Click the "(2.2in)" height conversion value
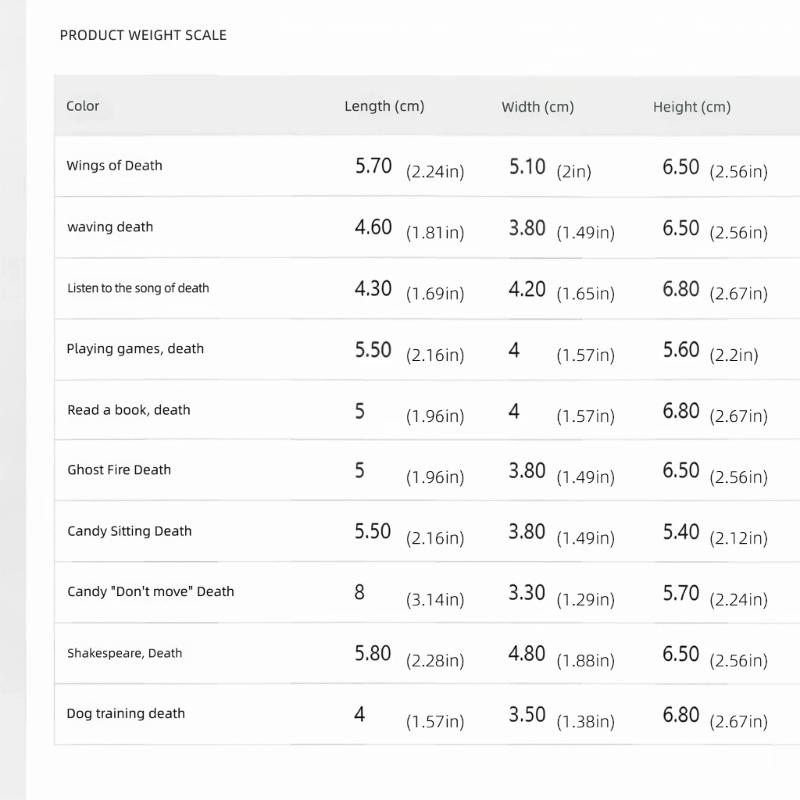Image resolution: width=800 pixels, height=800 pixels. tap(734, 355)
